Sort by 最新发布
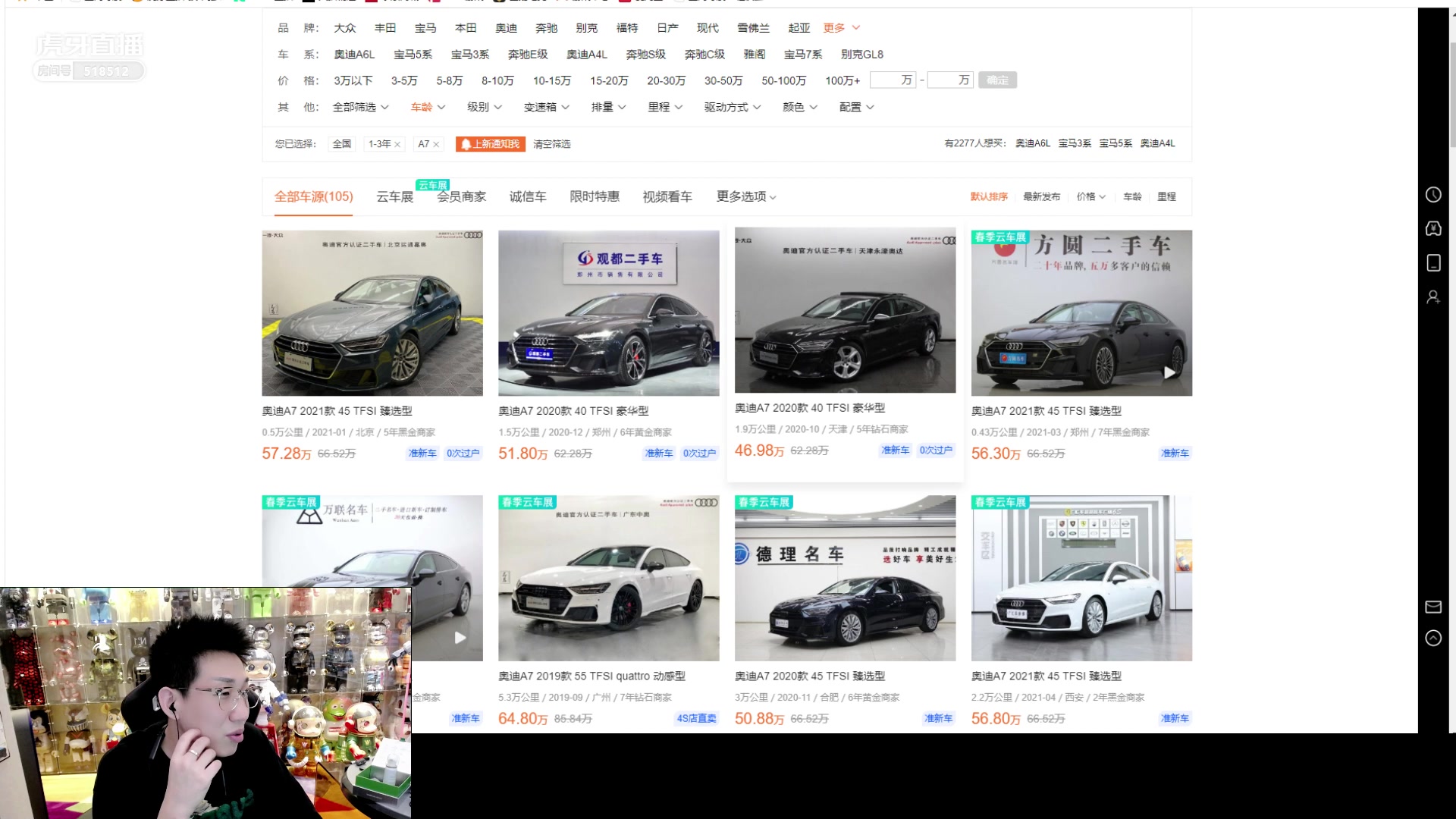Image resolution: width=1456 pixels, height=819 pixels. click(1041, 196)
